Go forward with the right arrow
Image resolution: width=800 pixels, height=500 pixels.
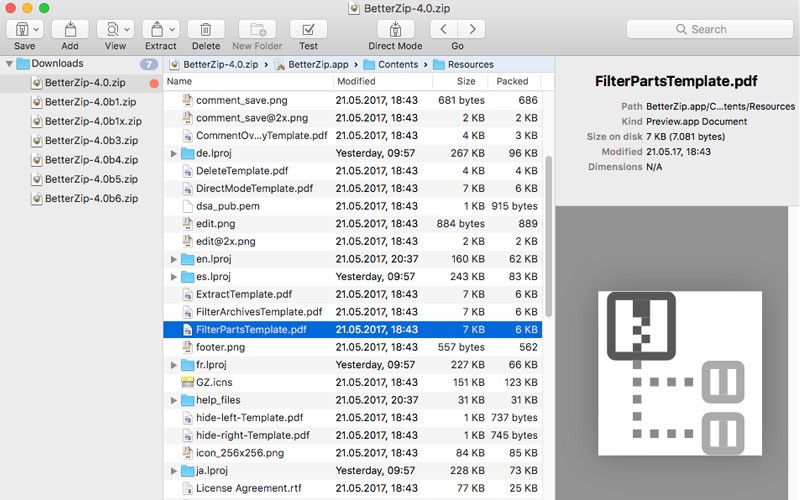coord(472,30)
